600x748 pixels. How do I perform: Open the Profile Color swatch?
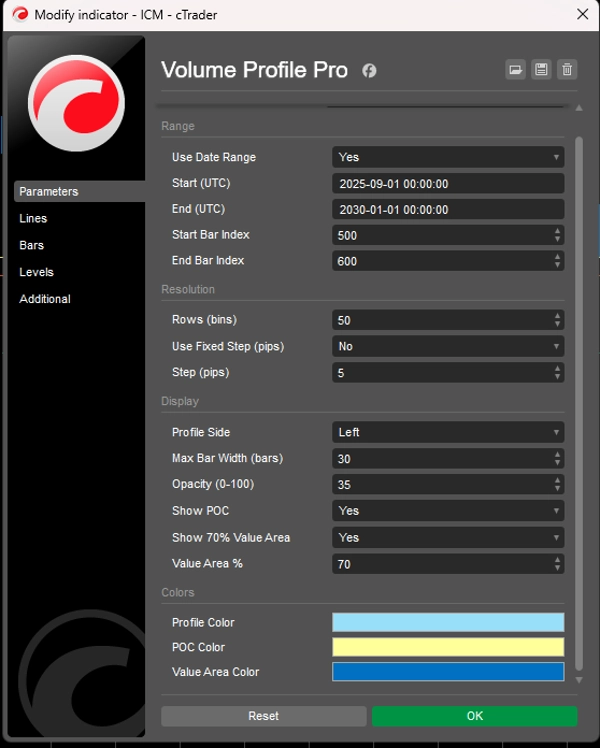[448, 623]
